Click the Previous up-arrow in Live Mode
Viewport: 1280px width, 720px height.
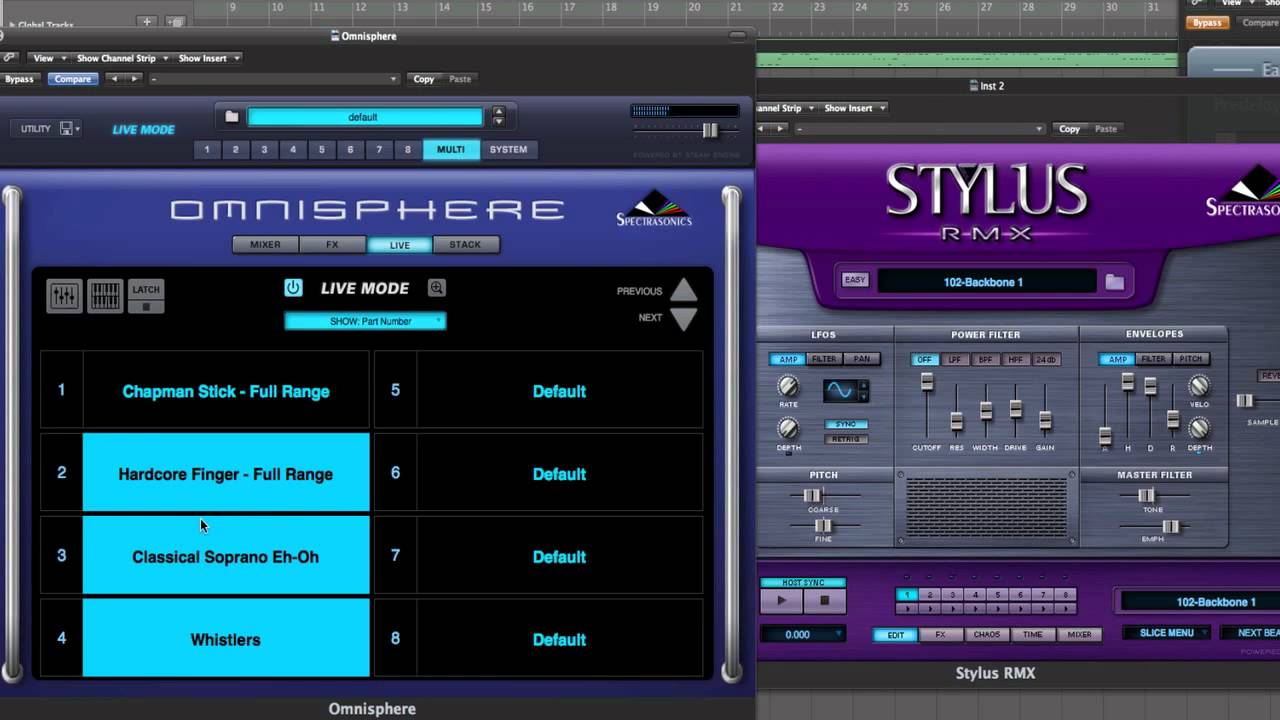(x=684, y=290)
